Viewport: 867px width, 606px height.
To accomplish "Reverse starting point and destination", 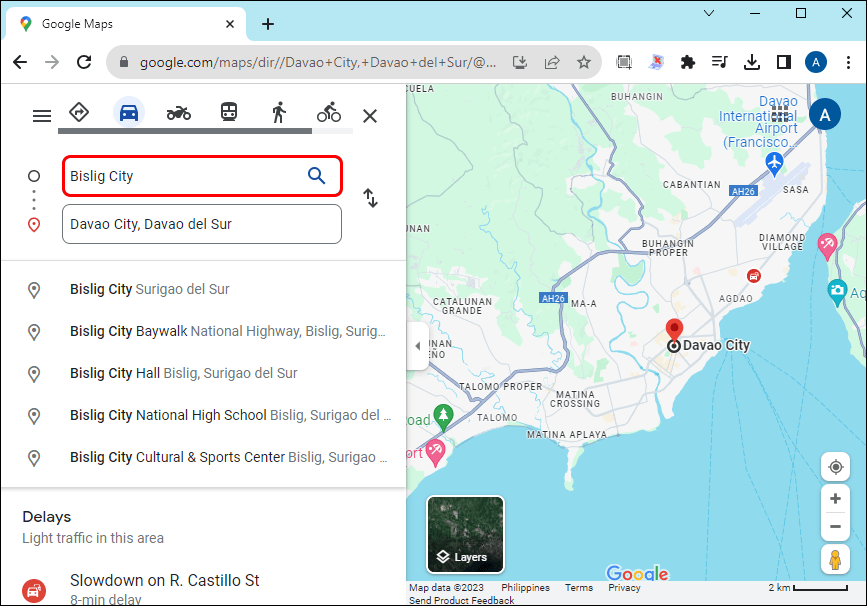I will click(370, 198).
